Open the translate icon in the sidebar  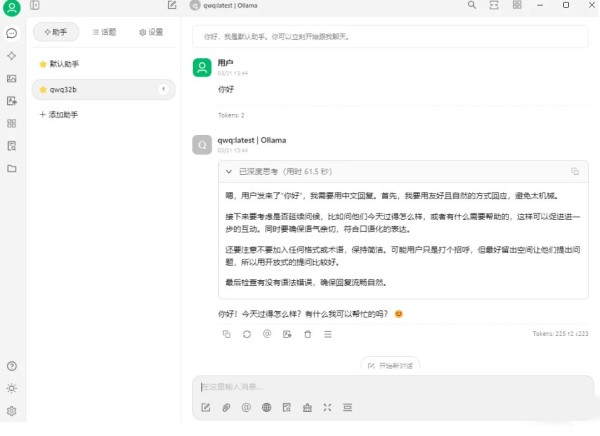[x=11, y=101]
